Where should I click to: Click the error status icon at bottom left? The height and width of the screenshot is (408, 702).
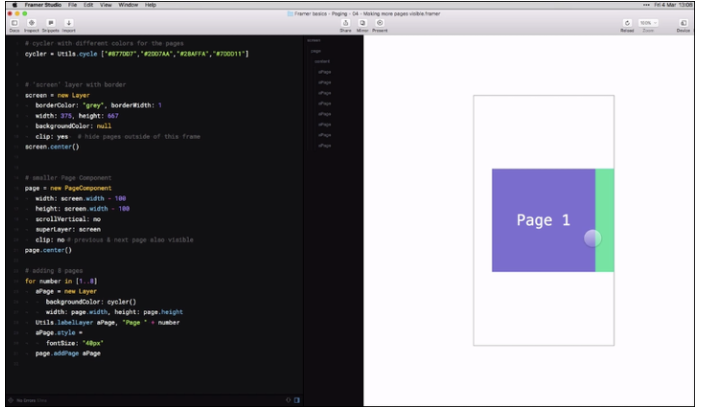point(11,400)
